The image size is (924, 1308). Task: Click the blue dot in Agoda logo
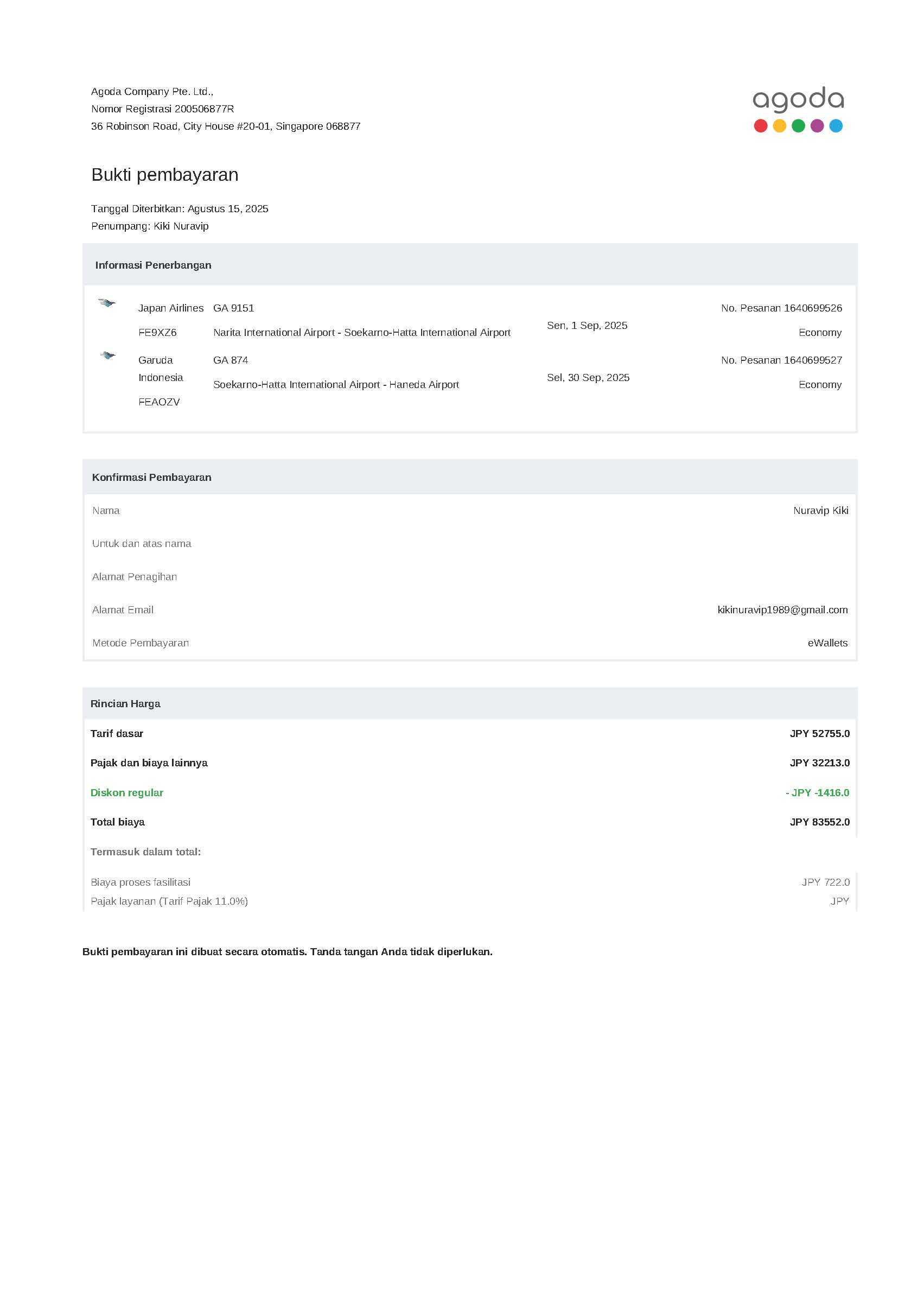(836, 126)
